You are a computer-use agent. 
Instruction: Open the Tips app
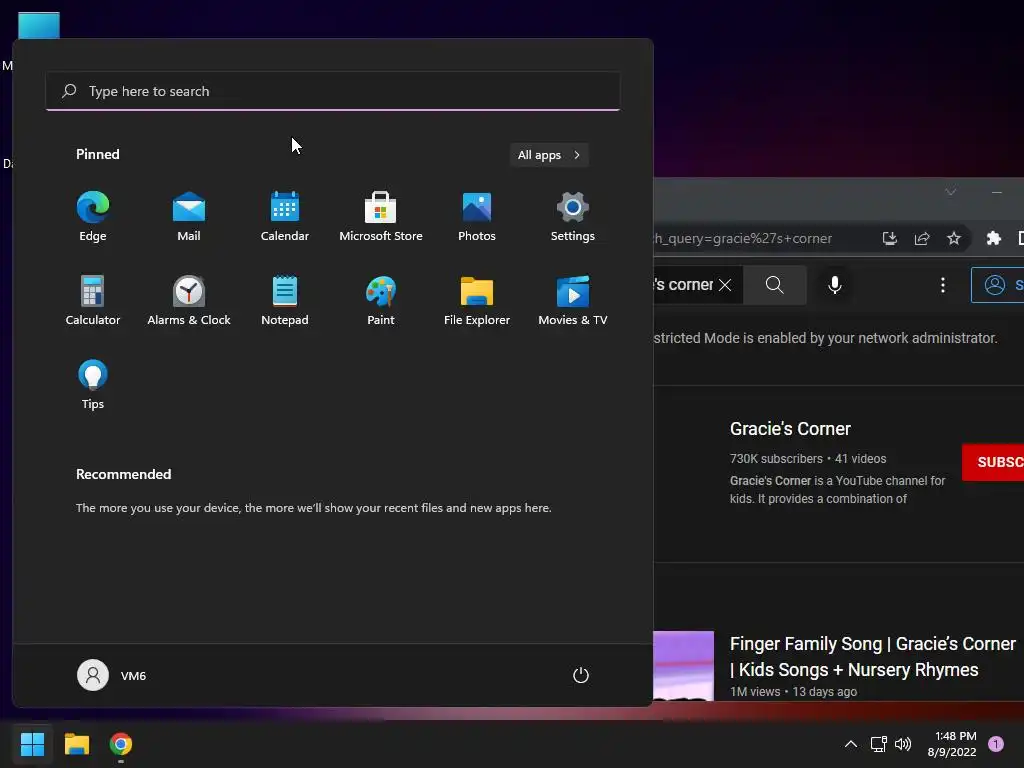(93, 385)
